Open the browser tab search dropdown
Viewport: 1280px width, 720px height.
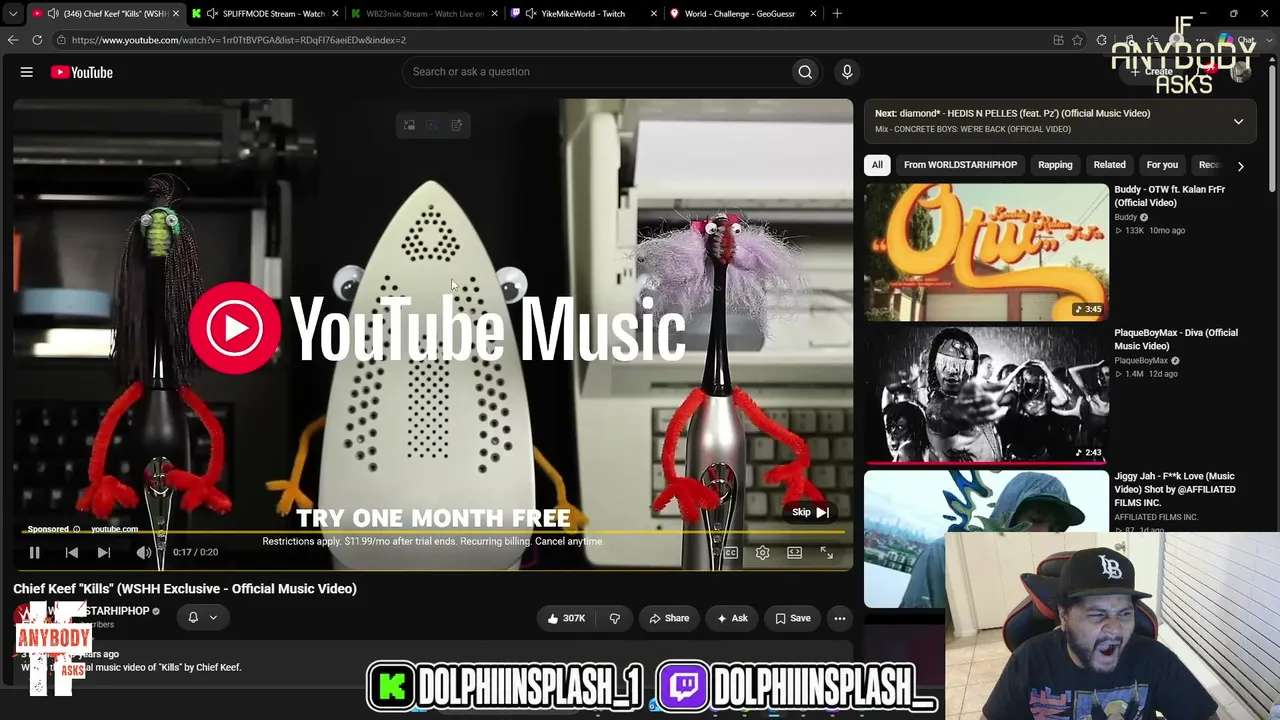[x=13, y=14]
